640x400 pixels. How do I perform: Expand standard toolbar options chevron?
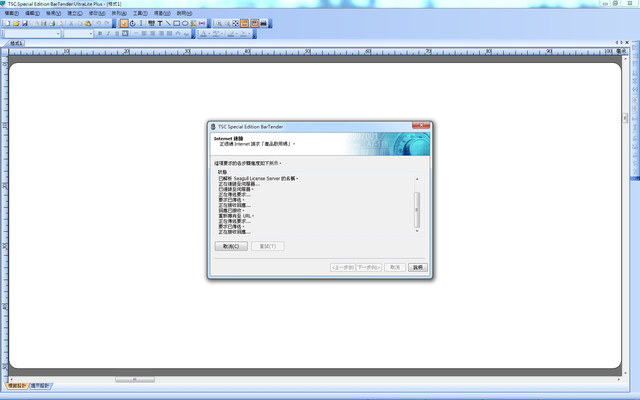pos(114,24)
